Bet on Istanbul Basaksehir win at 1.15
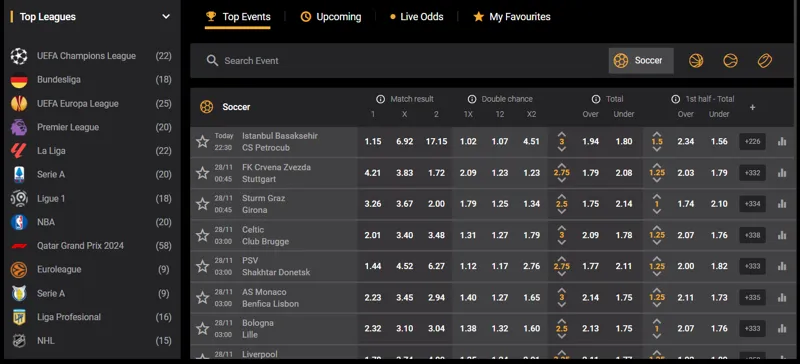The width and height of the screenshot is (800, 364). pos(373,141)
